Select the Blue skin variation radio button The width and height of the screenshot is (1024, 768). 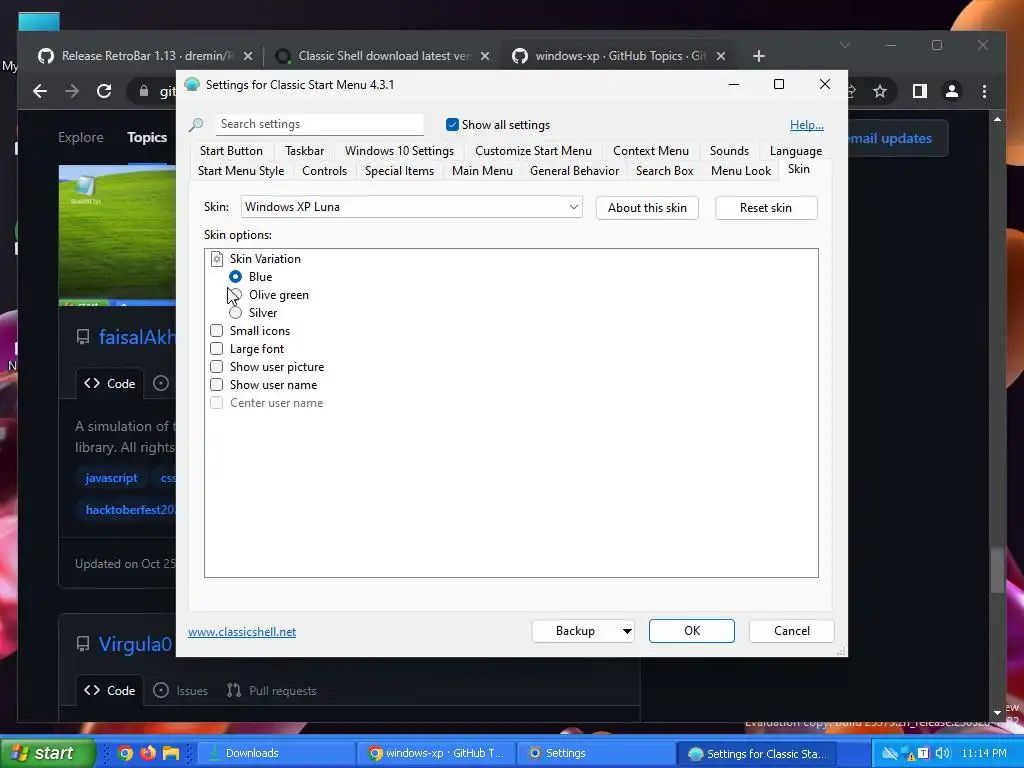click(x=235, y=277)
